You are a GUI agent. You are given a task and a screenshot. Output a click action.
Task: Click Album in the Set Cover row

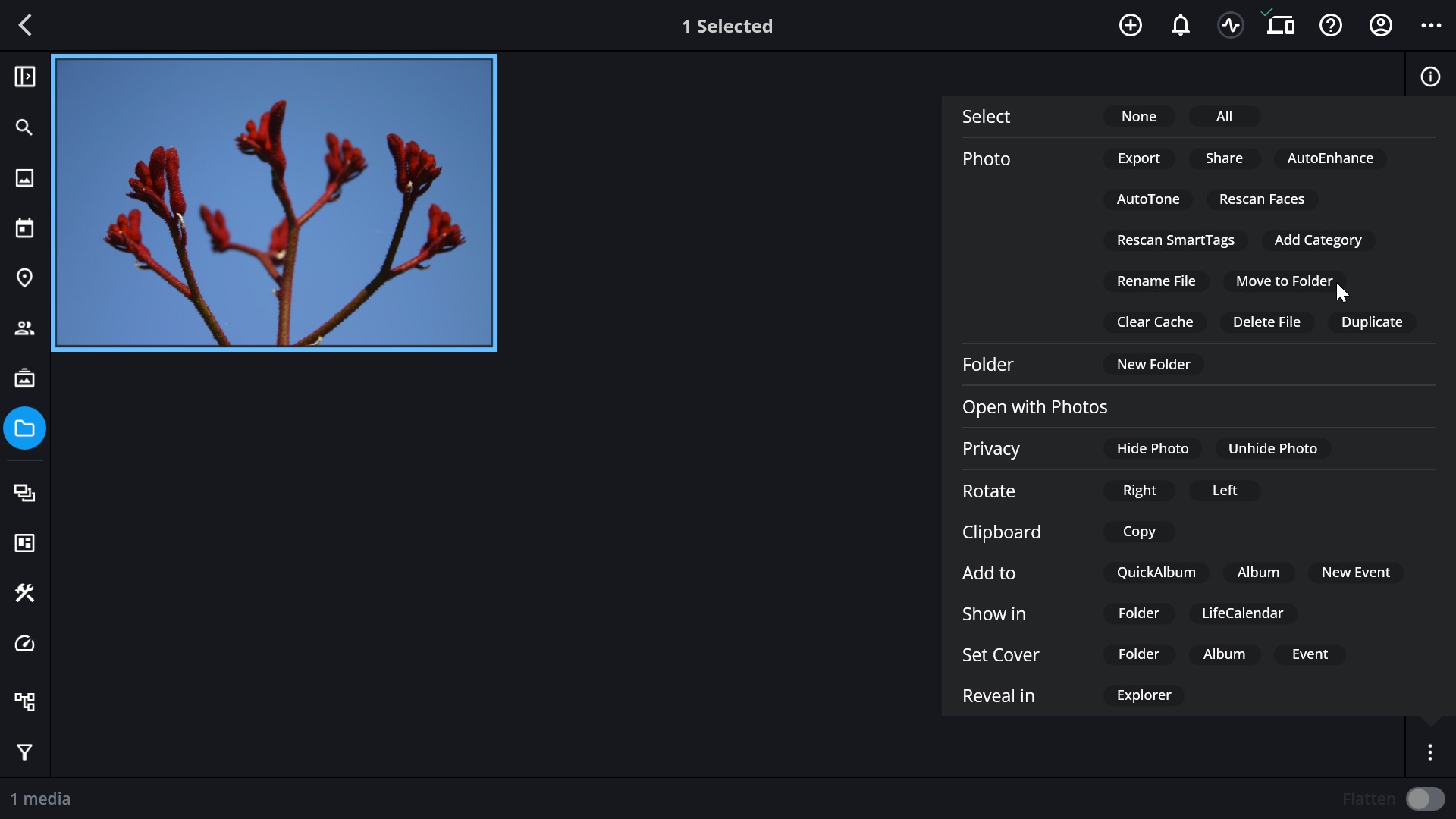tap(1224, 654)
